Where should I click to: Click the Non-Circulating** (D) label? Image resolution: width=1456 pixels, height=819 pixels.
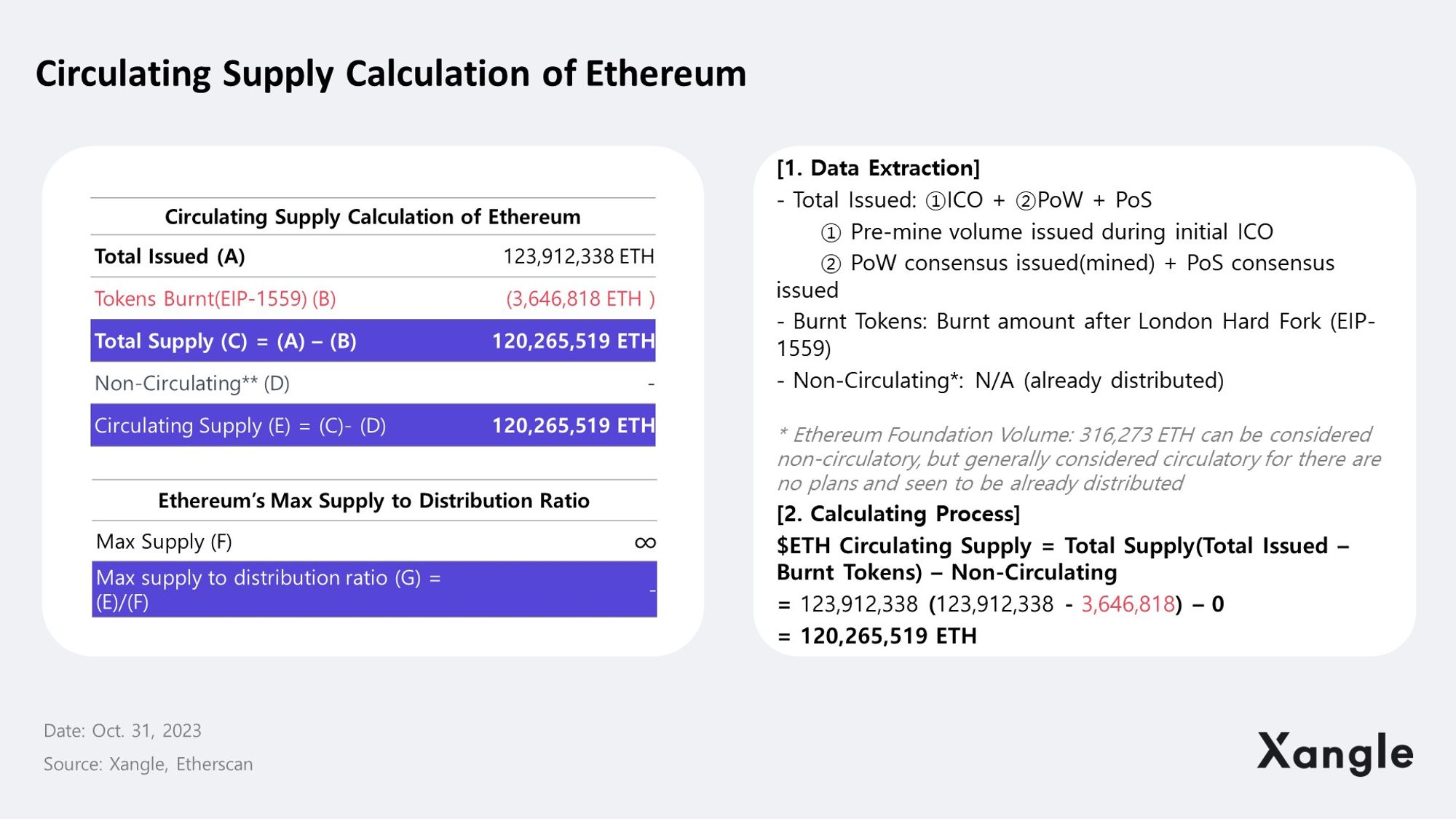192,383
